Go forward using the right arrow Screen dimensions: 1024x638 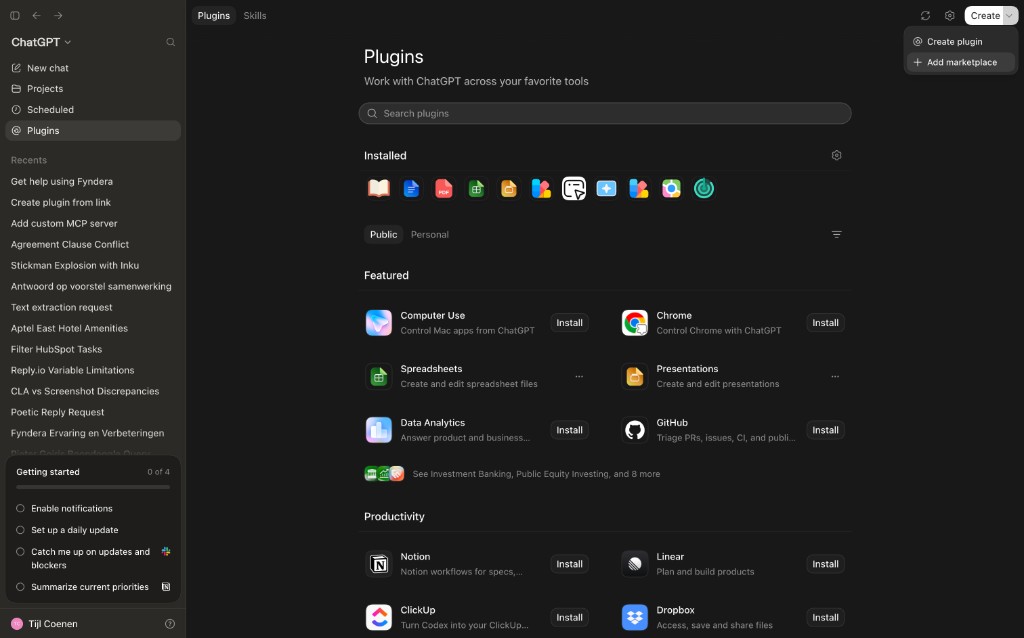point(58,16)
